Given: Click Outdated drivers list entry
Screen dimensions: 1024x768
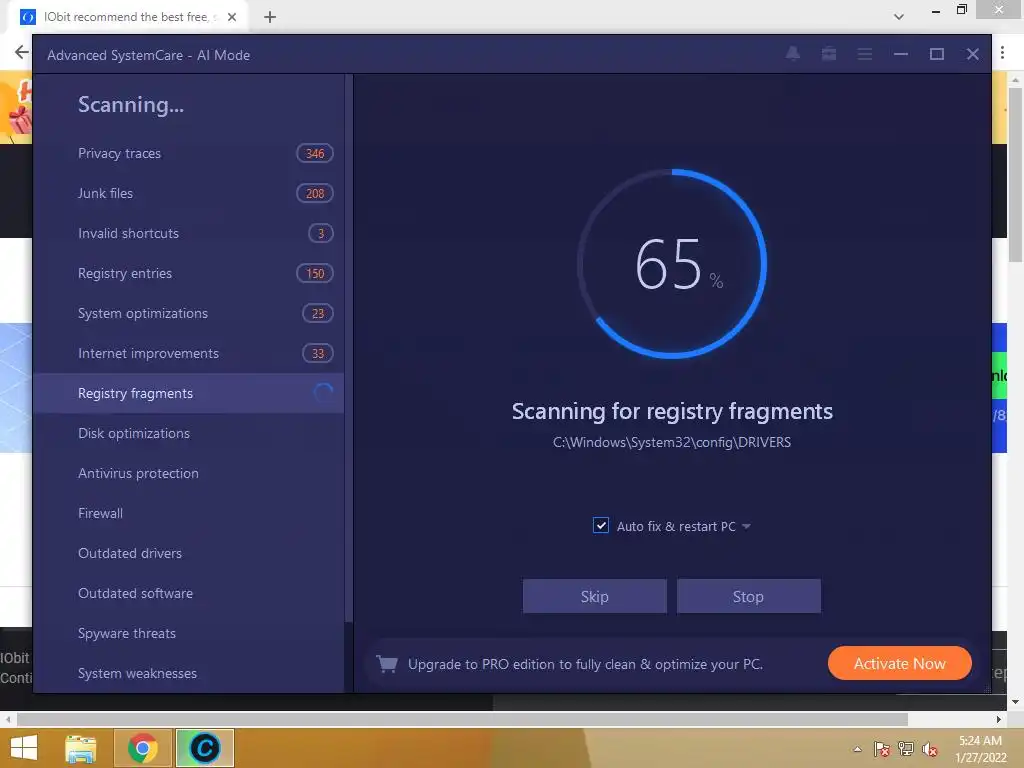Looking at the screenshot, I should click(x=188, y=553).
